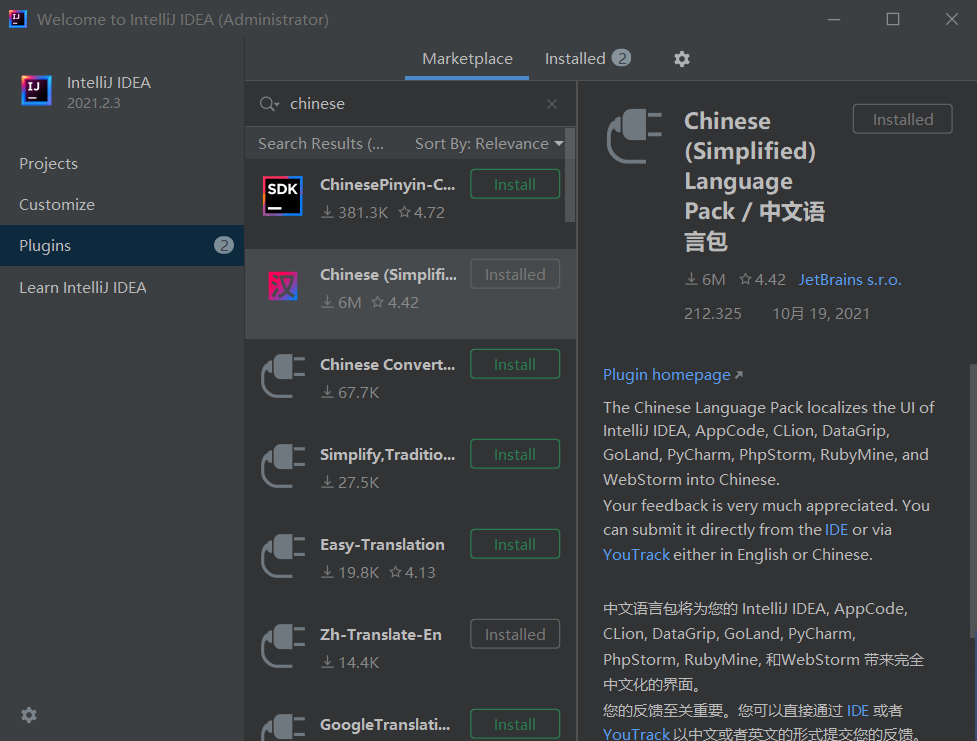The width and height of the screenshot is (977, 741).
Task: Install the Easy-Translation plugin
Action: tap(515, 544)
